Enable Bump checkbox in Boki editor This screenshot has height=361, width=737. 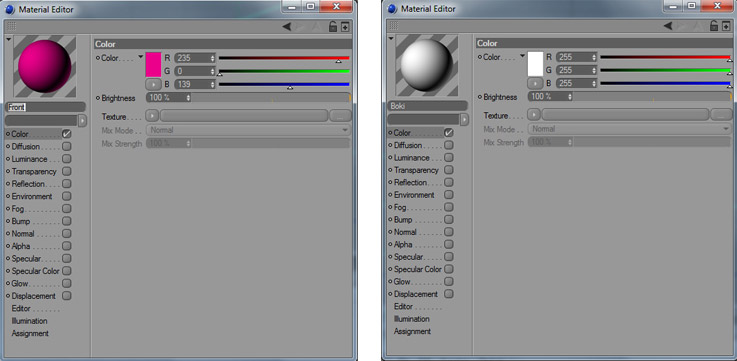point(449,220)
